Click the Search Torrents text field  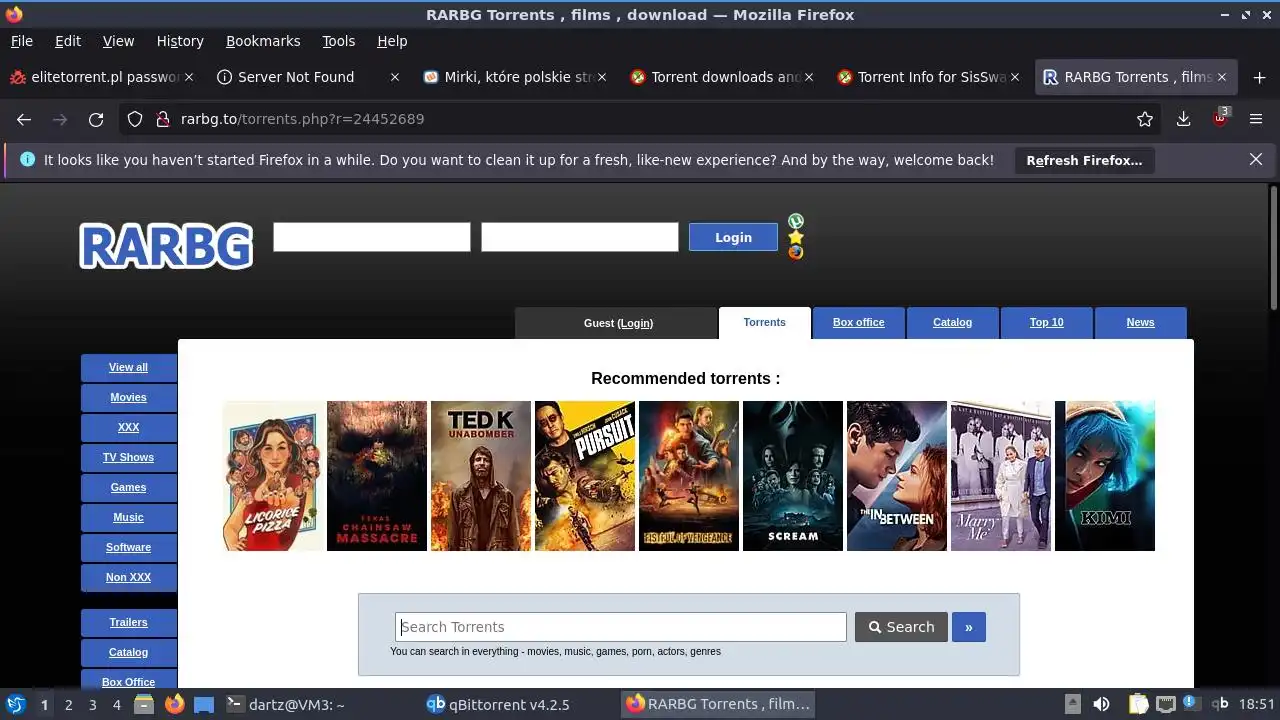(x=621, y=627)
